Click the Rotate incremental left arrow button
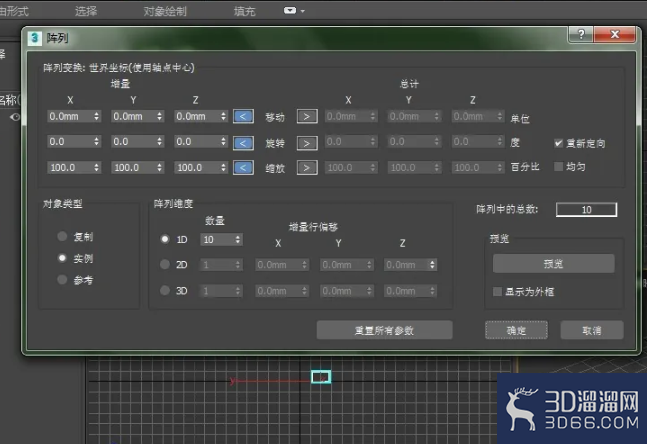Viewport: 647px width, 444px height. [243, 143]
